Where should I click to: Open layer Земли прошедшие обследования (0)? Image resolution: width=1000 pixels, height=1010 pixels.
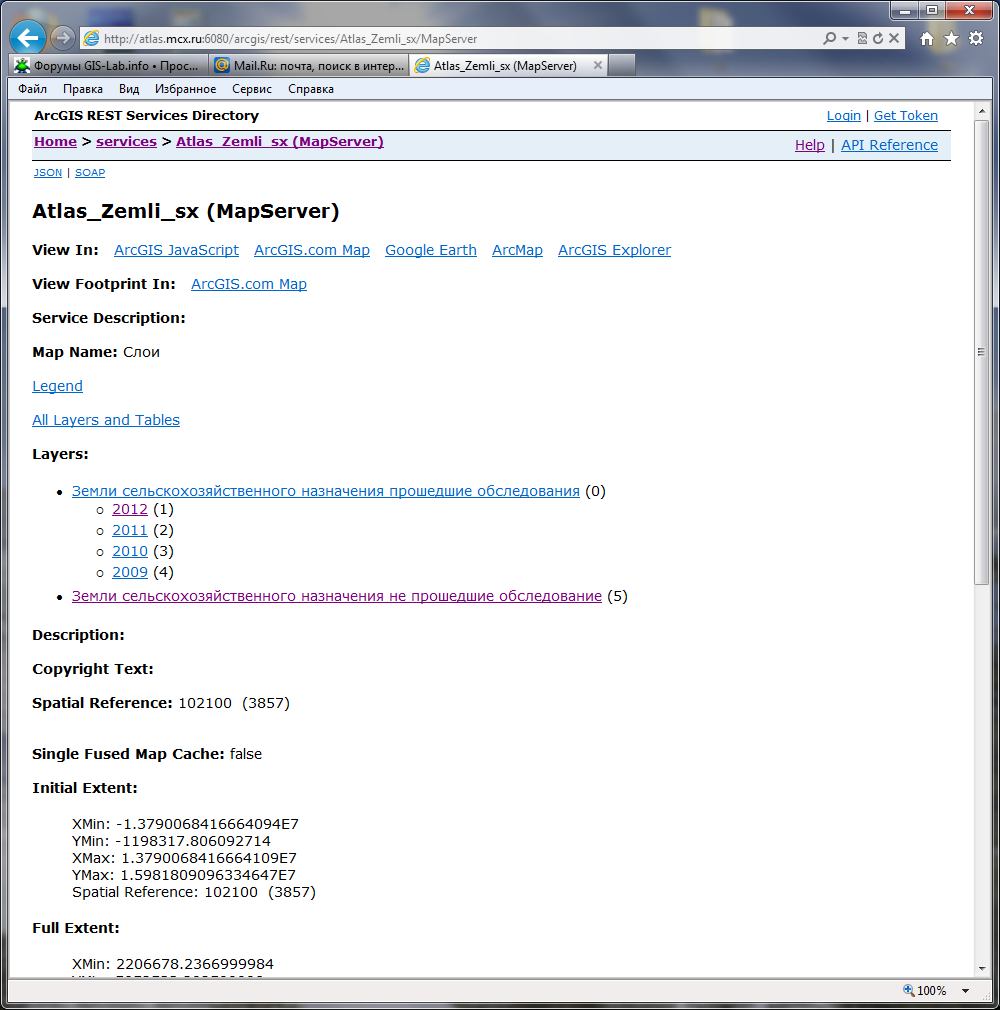[x=325, y=491]
